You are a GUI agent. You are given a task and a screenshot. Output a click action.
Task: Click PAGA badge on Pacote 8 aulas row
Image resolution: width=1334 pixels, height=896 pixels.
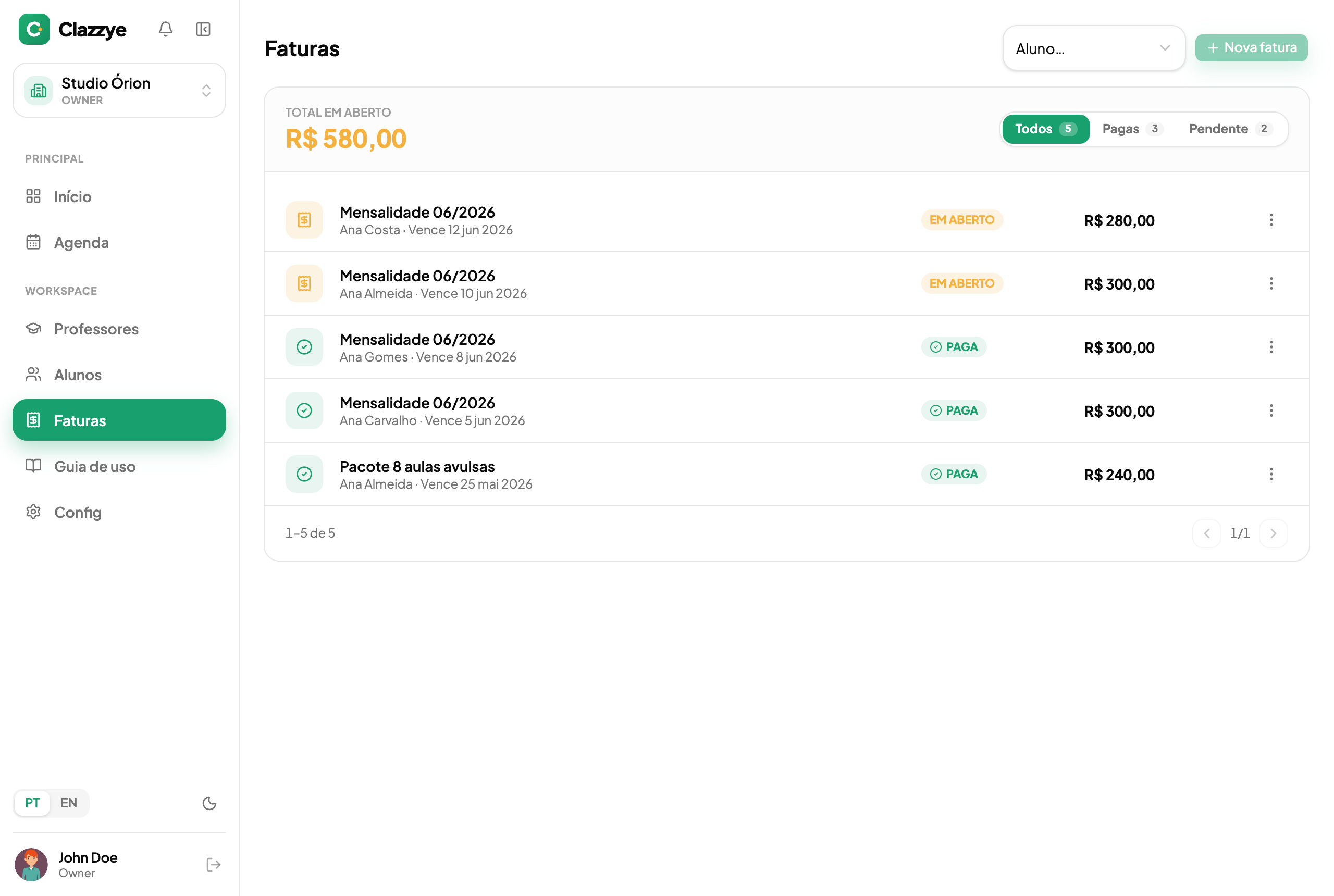point(954,474)
